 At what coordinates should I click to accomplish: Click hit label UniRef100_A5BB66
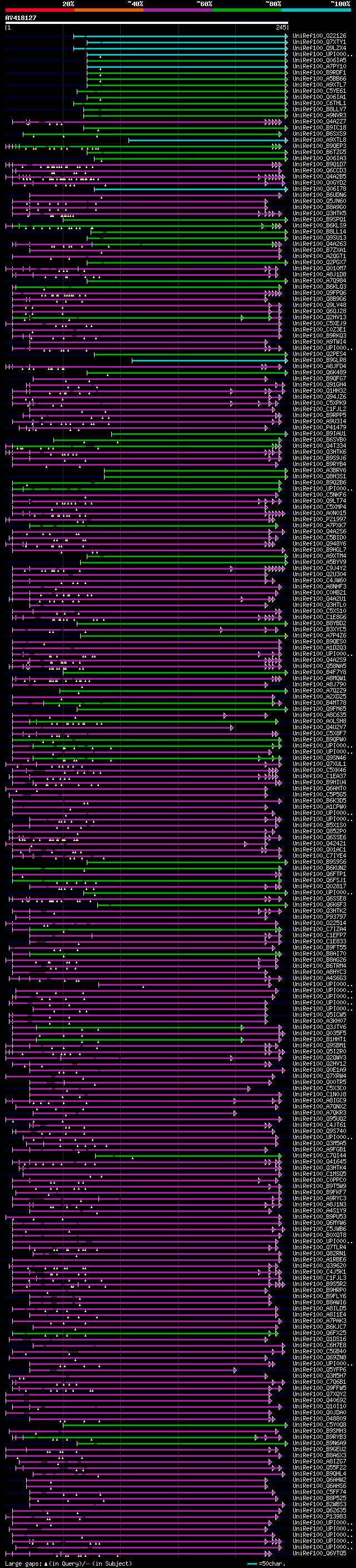[x=319, y=78]
